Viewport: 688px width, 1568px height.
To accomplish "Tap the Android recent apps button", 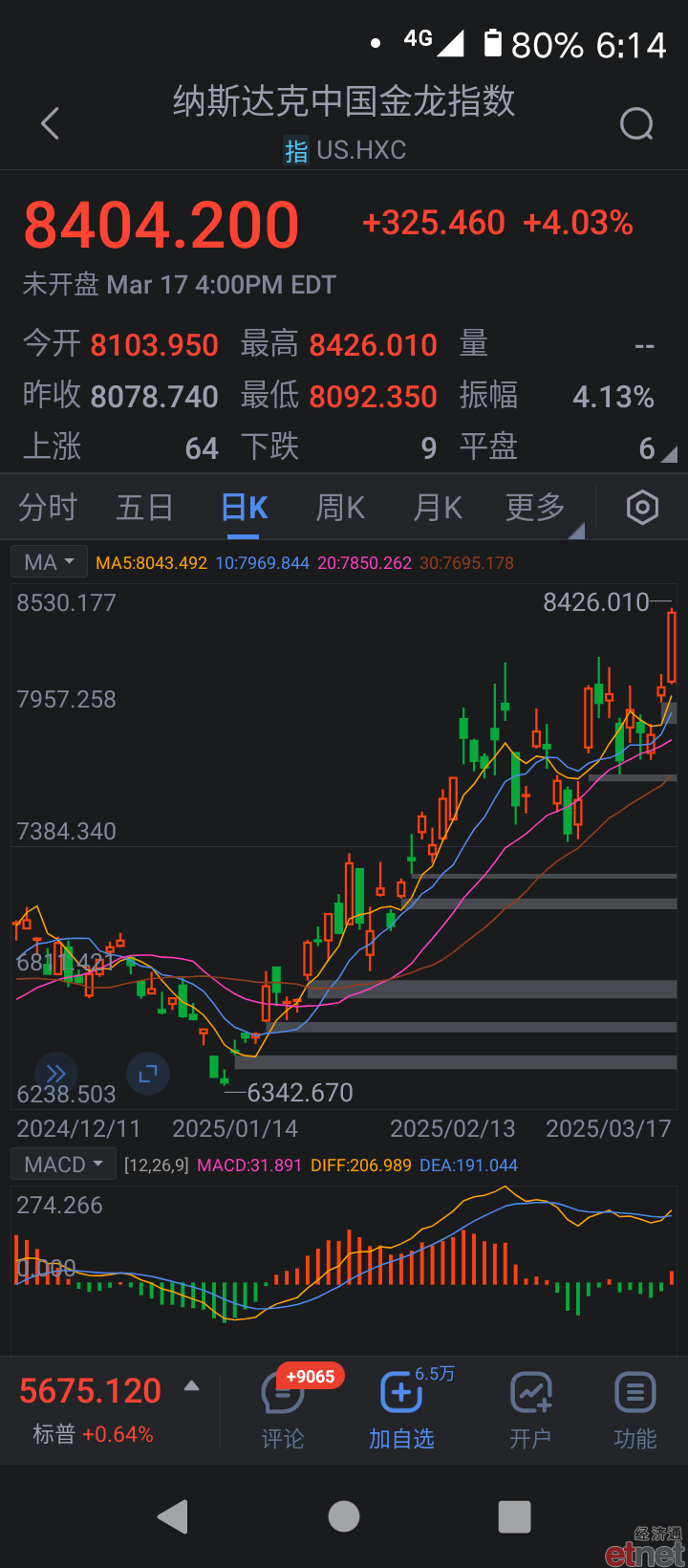I will (515, 1516).
